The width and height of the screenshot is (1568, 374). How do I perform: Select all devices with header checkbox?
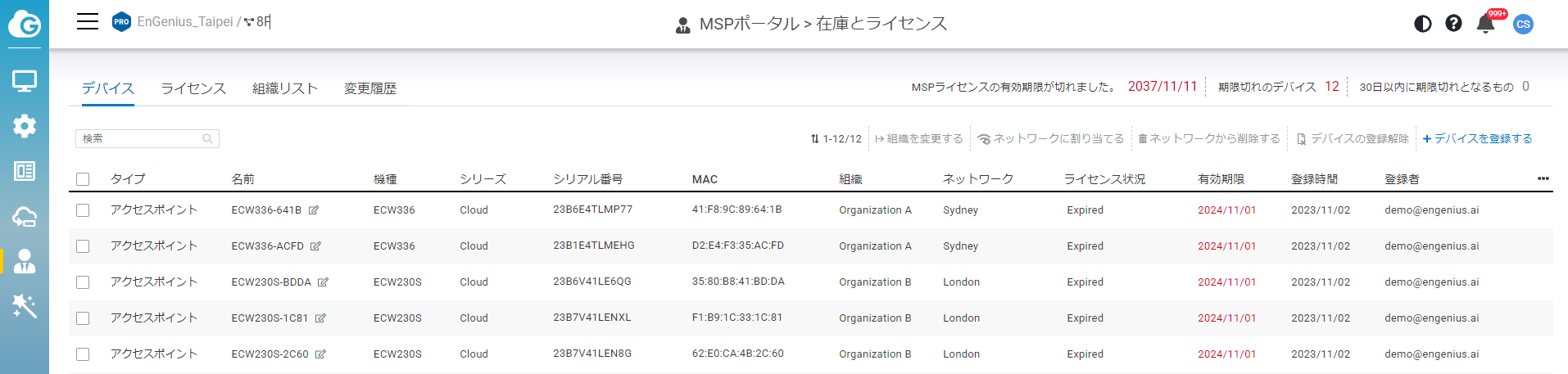tap(83, 179)
